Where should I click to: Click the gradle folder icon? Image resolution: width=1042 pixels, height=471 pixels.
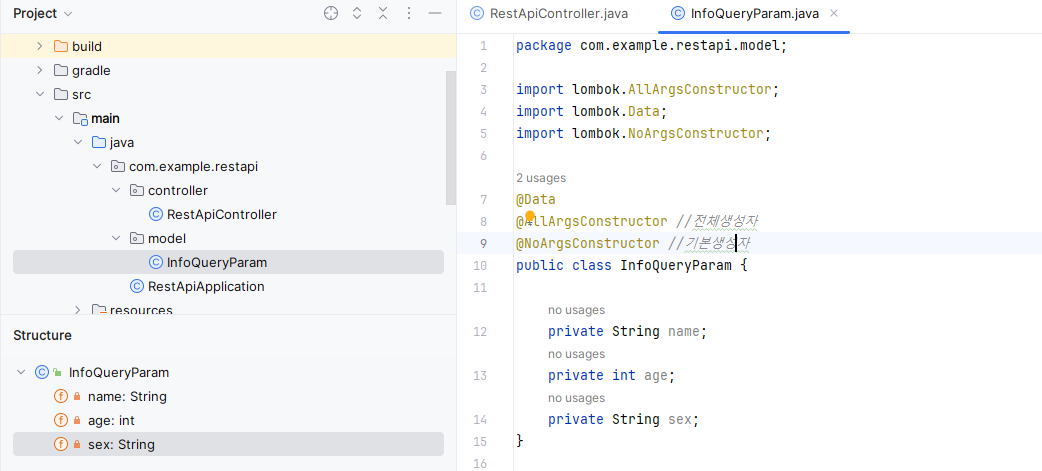60,70
